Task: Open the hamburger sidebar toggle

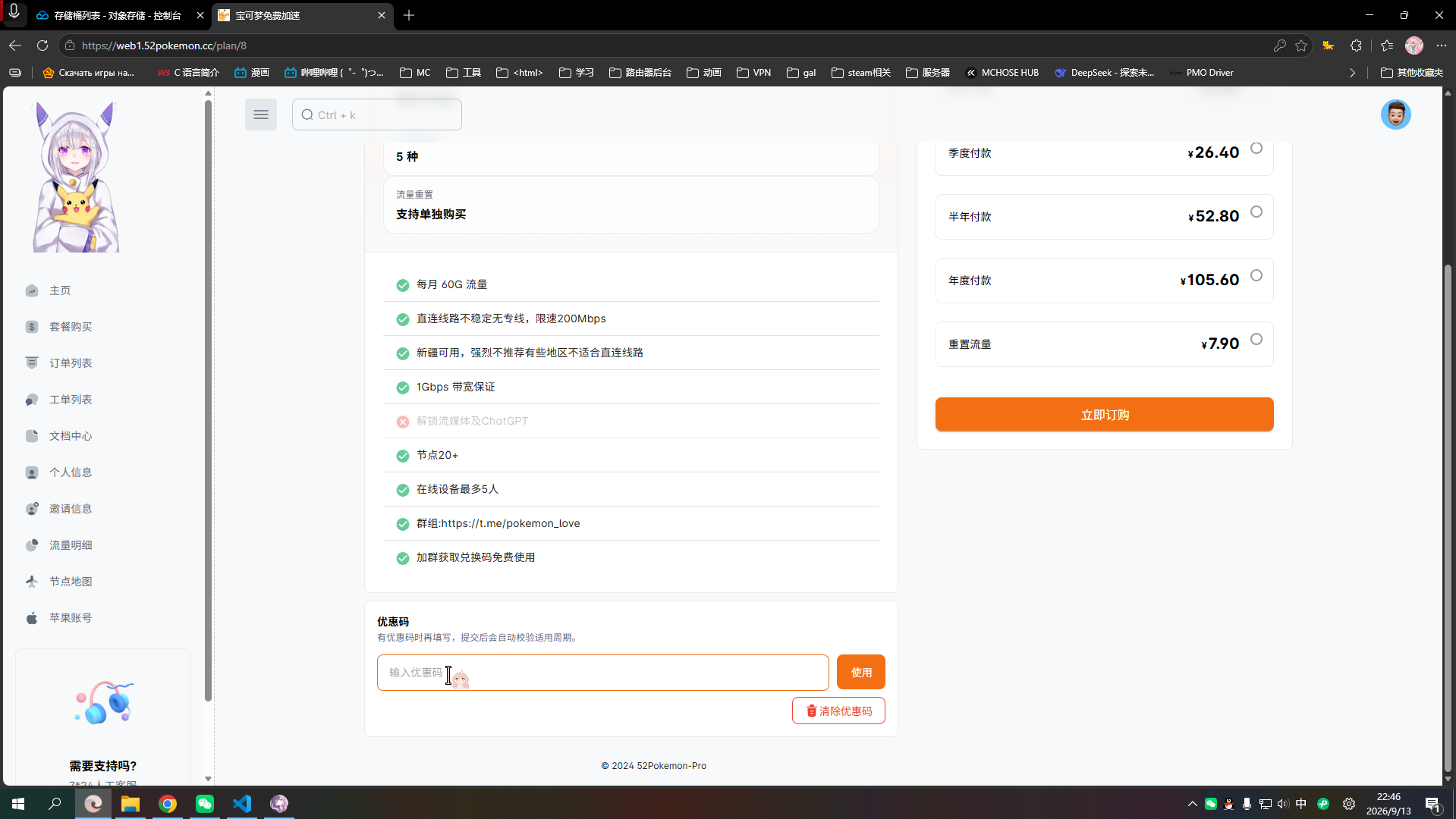Action: pyautogui.click(x=260, y=115)
